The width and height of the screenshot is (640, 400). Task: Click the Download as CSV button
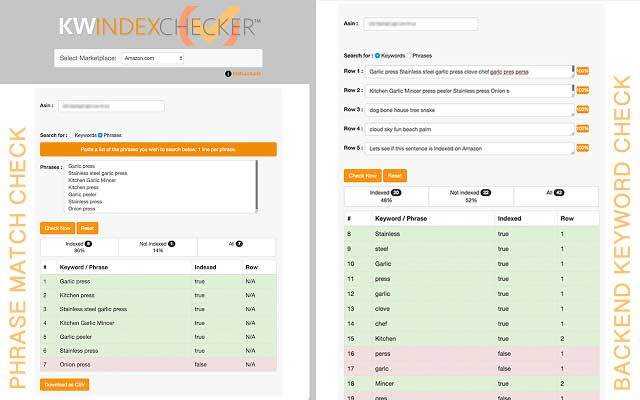click(64, 385)
